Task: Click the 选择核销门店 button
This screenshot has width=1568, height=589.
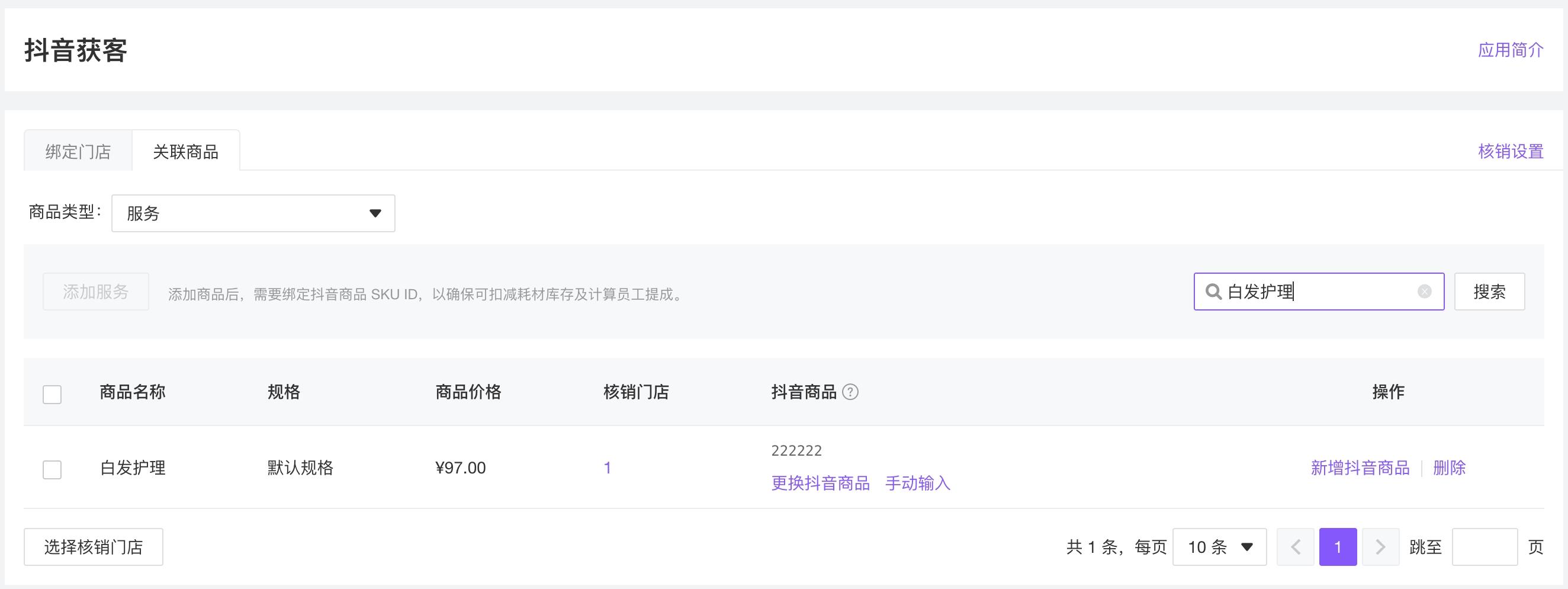Action: (x=93, y=547)
